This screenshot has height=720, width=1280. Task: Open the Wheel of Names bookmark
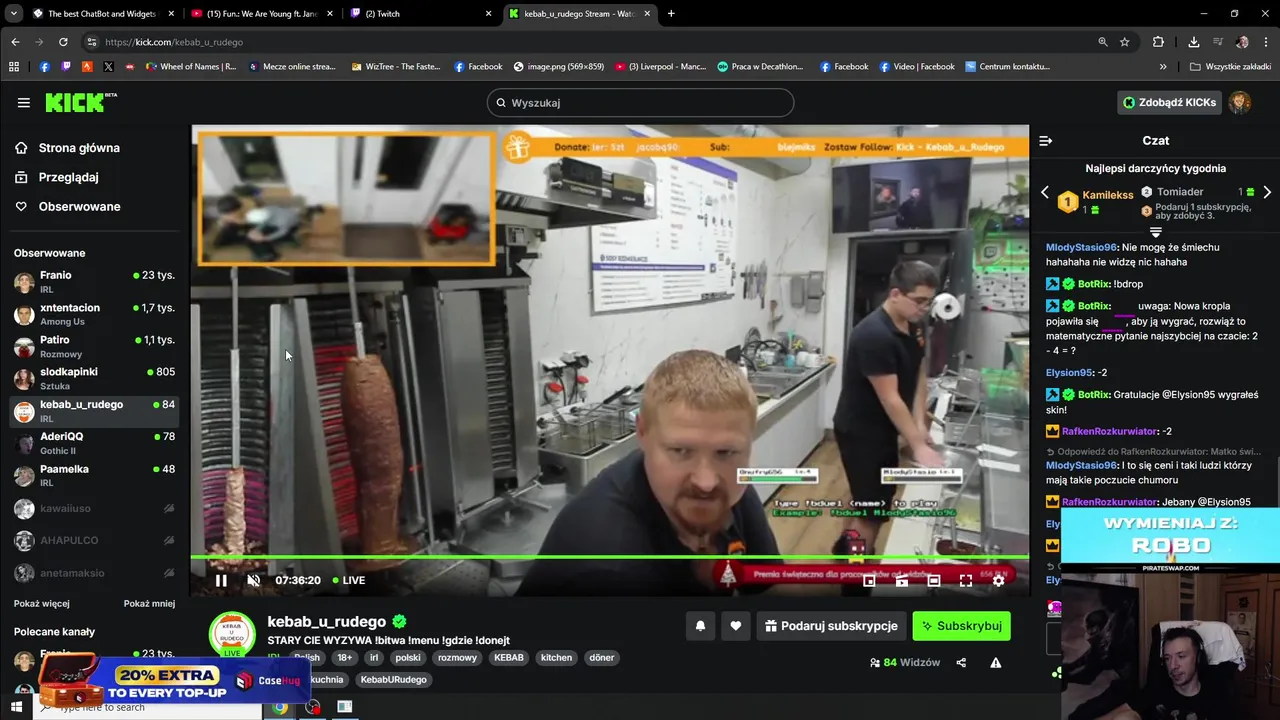click(191, 67)
